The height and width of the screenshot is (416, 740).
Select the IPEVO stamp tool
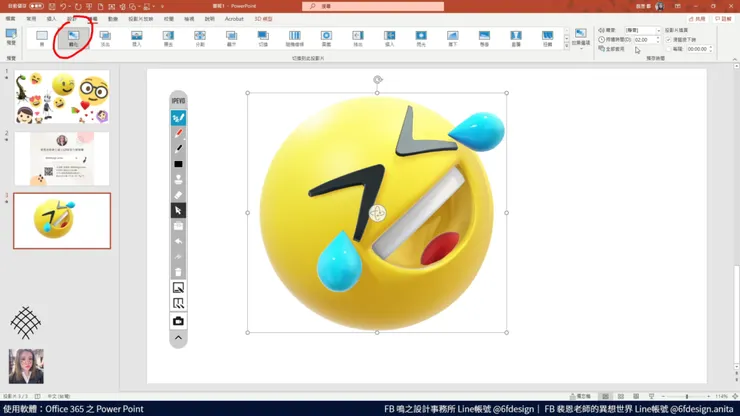pos(178,179)
